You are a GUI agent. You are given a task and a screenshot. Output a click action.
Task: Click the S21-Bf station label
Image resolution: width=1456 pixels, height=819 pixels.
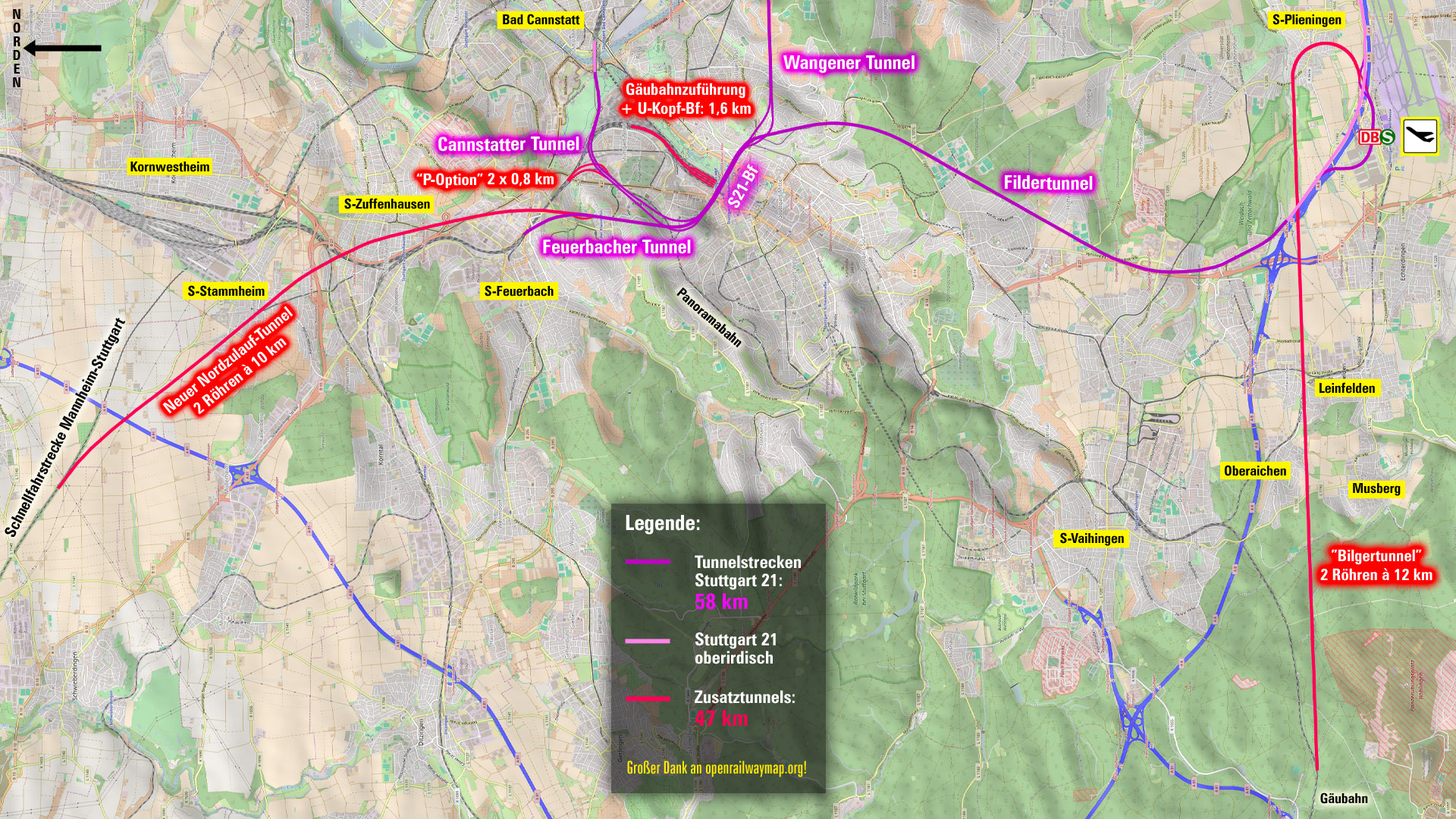tap(743, 185)
